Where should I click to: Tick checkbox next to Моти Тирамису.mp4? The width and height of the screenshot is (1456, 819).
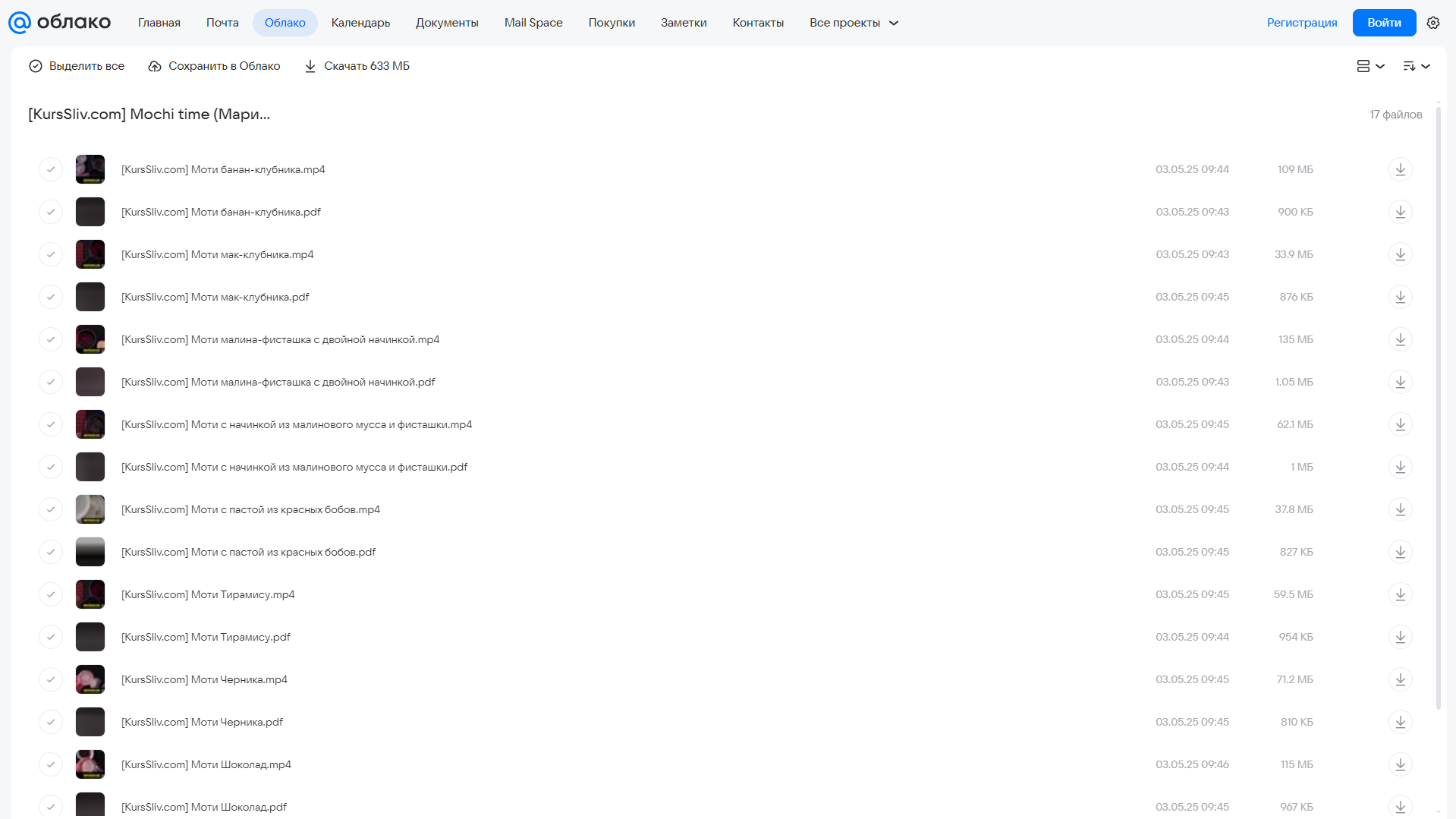[51, 594]
